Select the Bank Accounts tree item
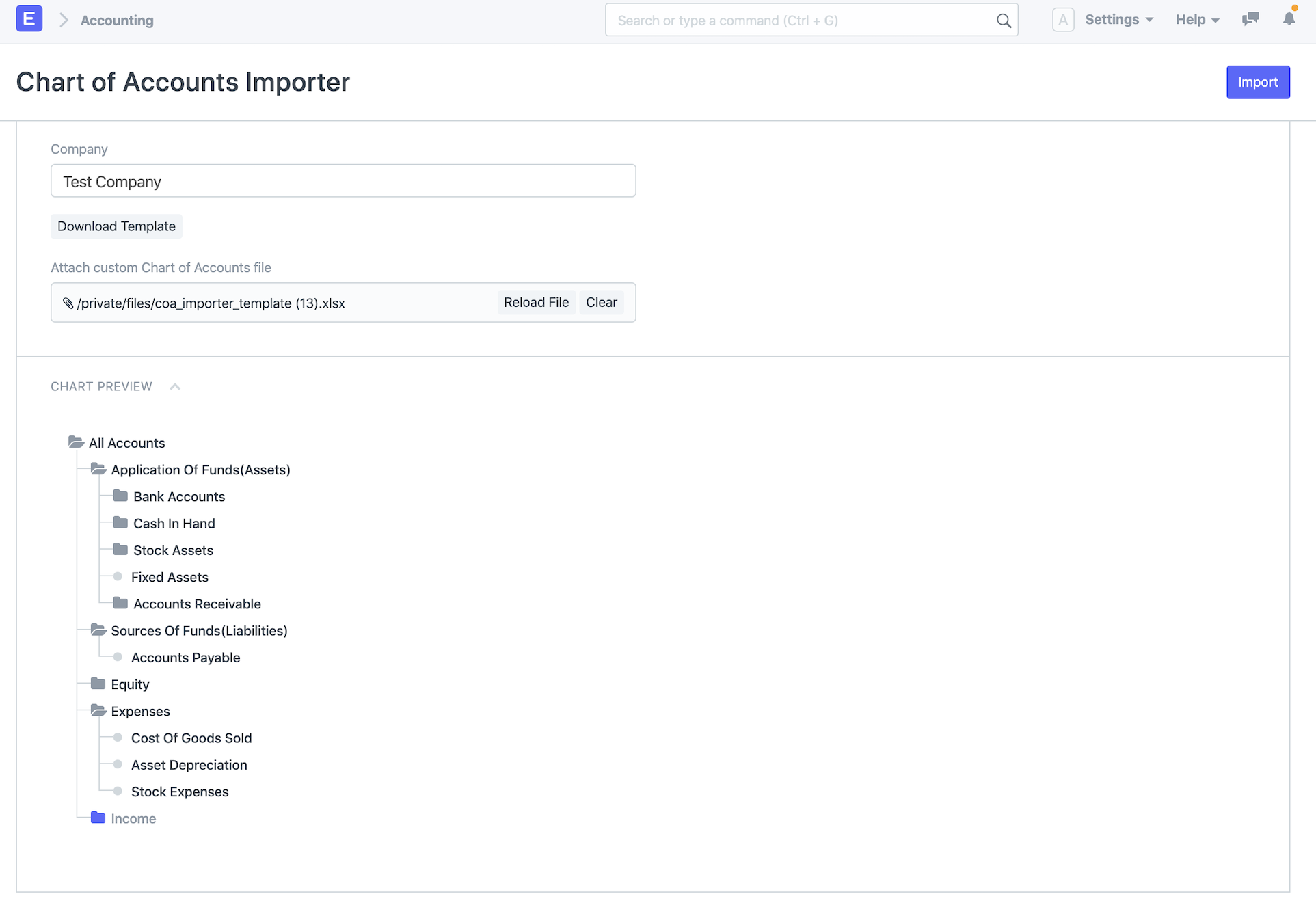 179,496
